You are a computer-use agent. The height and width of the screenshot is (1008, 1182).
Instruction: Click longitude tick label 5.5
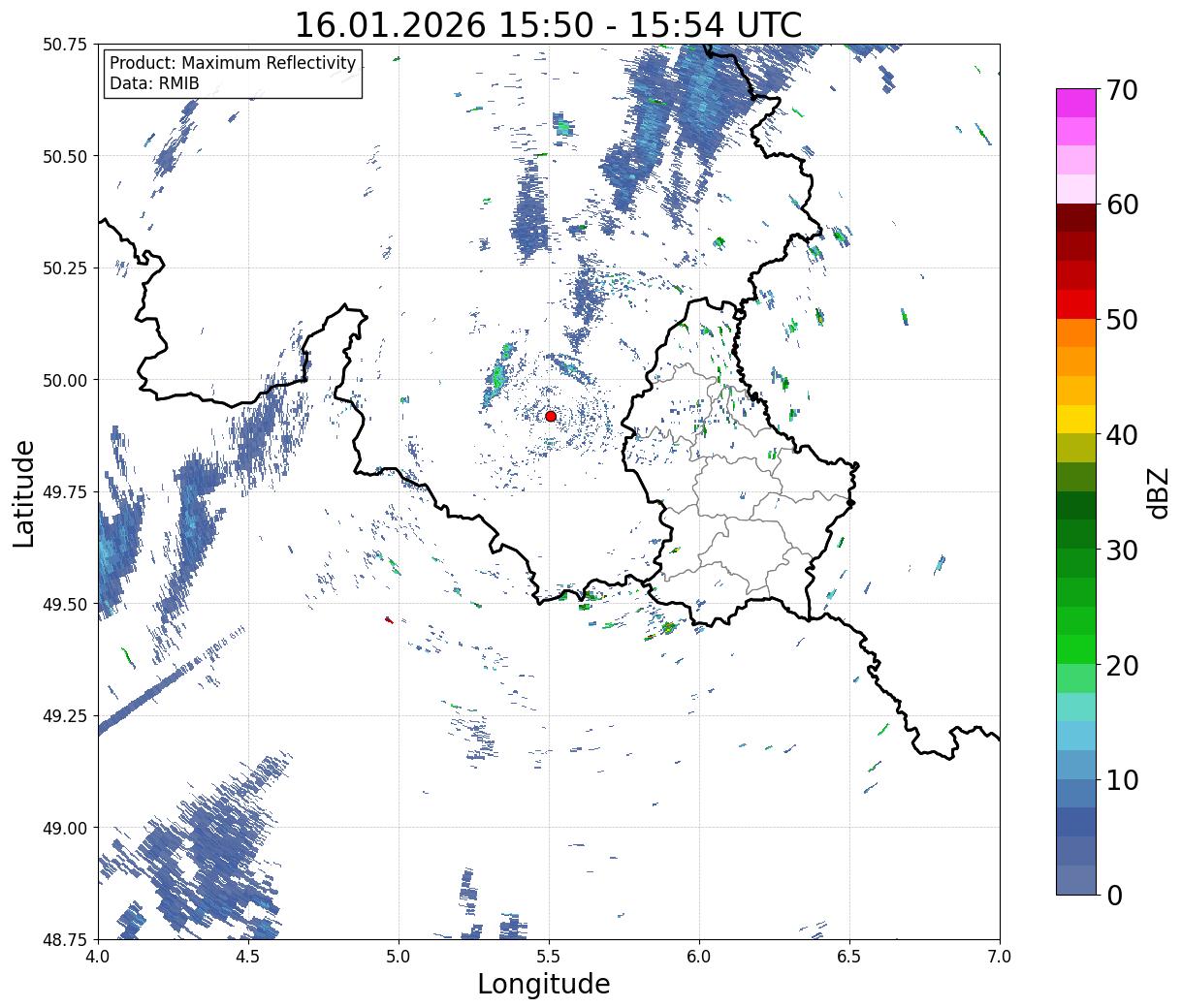(549, 956)
